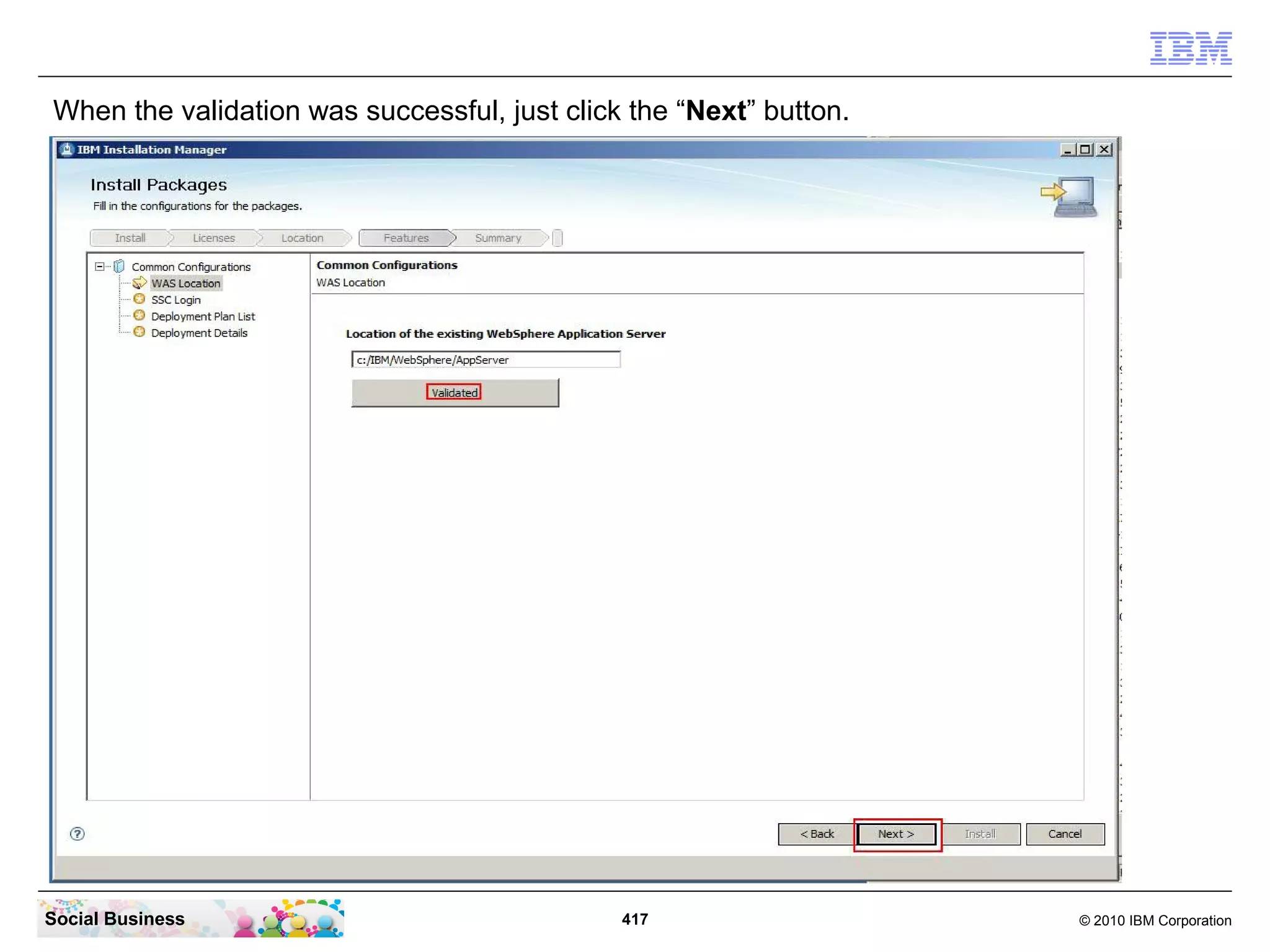Select Deployment Plan List tree item

click(203, 317)
